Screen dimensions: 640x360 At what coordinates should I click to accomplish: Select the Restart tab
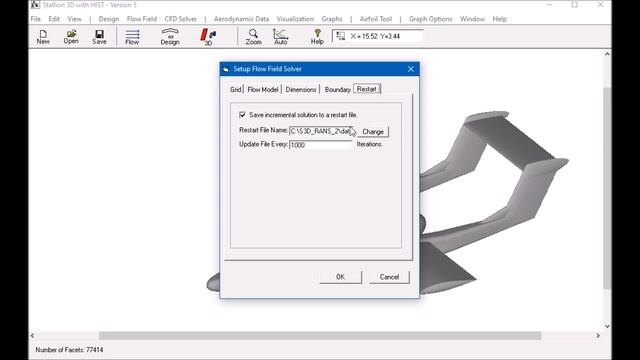point(367,89)
